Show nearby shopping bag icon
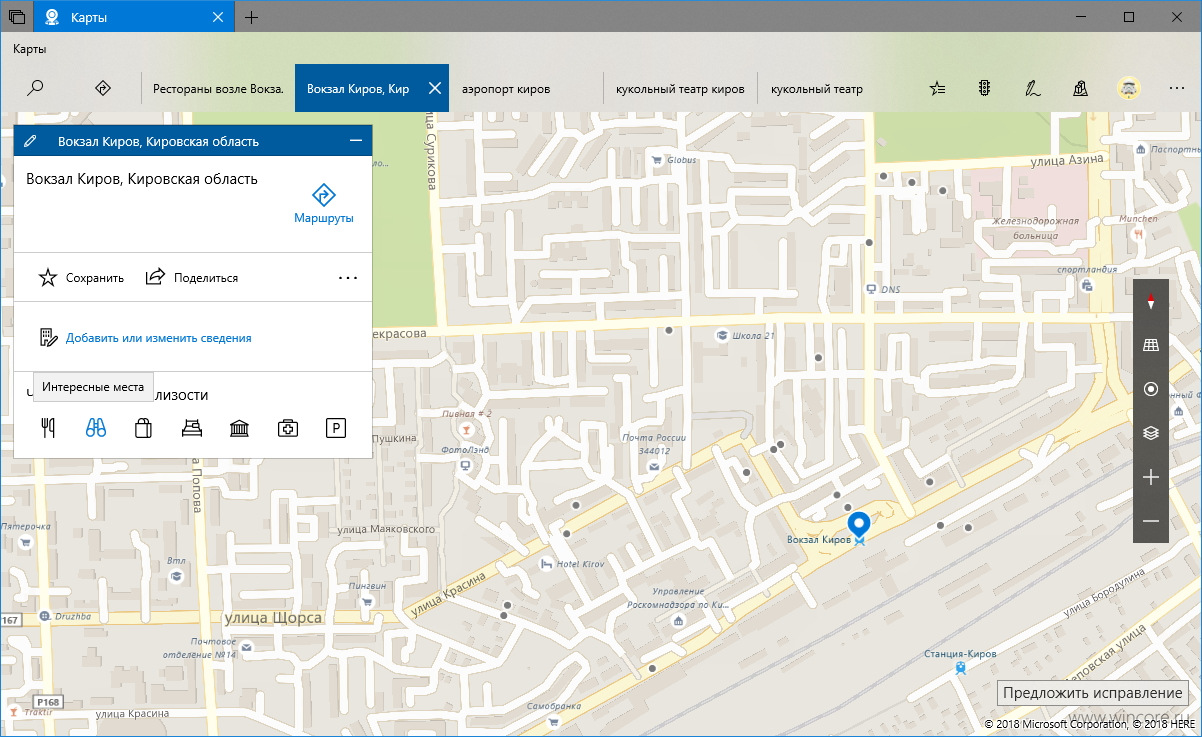The width and height of the screenshot is (1202, 737). click(143, 429)
